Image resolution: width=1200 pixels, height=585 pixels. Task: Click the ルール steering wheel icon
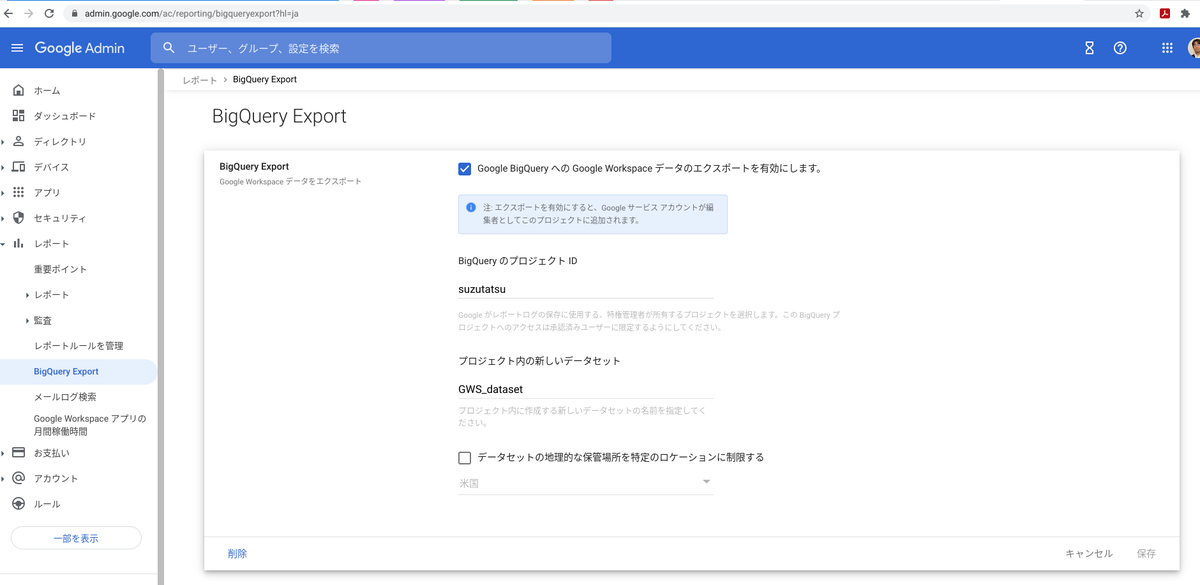pos(18,503)
